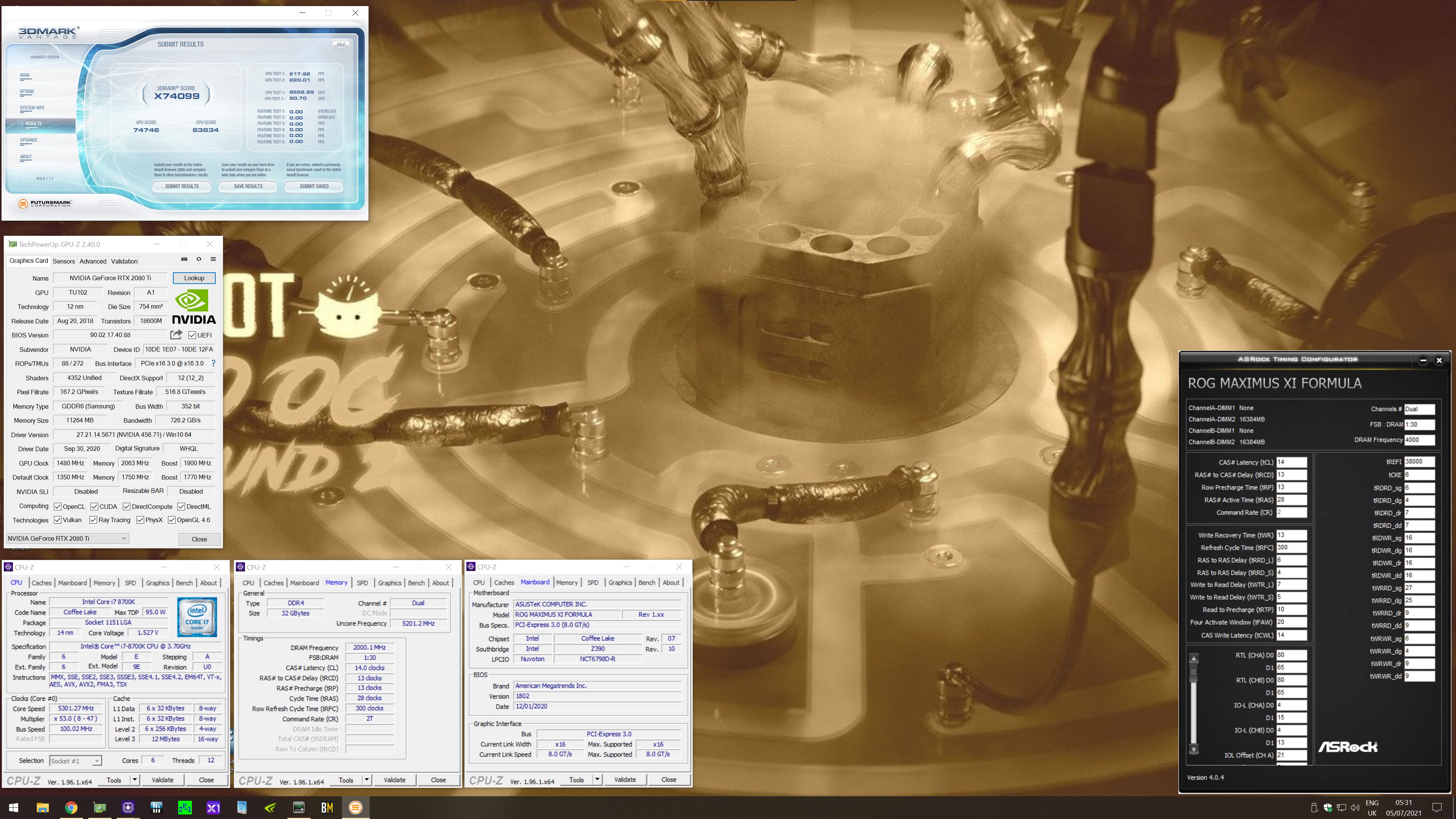The height and width of the screenshot is (819, 1456).
Task: Toggle the PhysX checkbox
Action: coord(140,520)
